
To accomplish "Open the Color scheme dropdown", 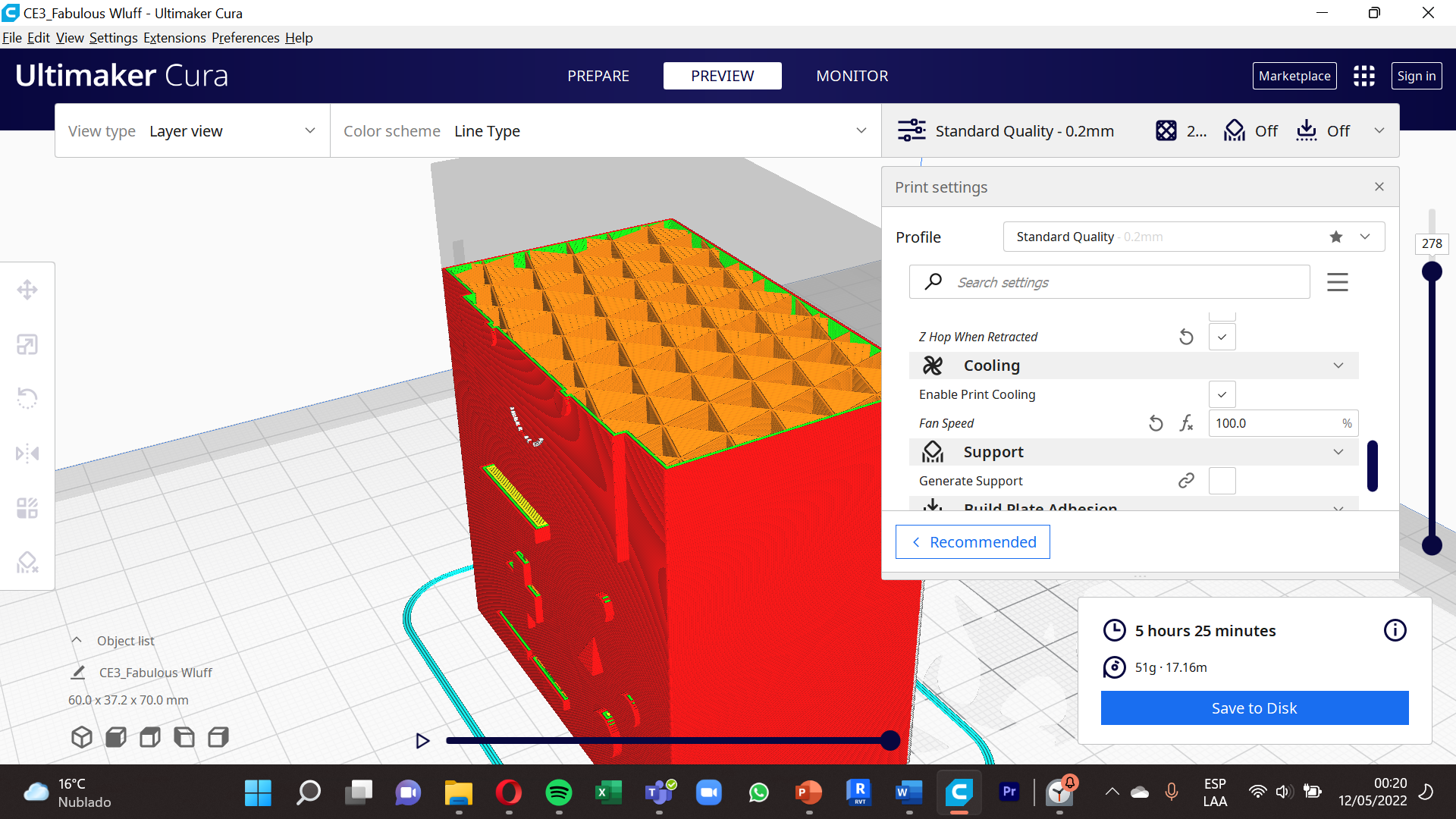I will 606,130.
